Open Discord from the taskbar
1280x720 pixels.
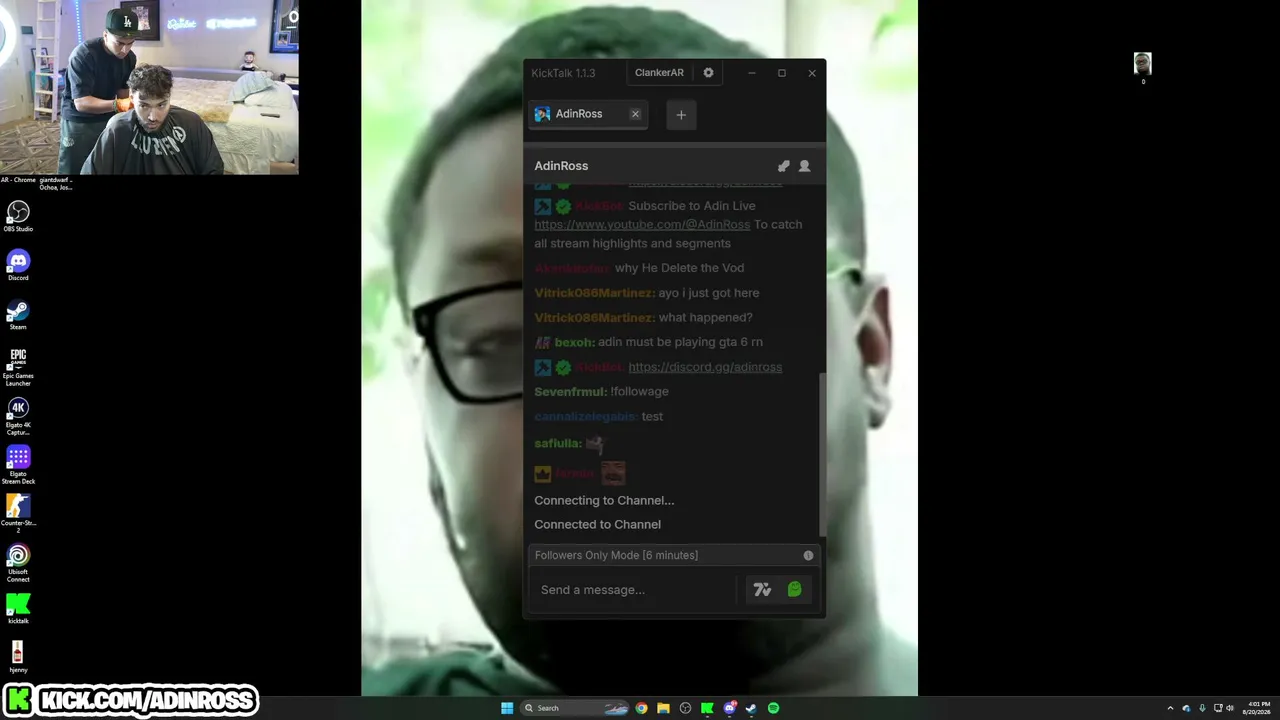click(729, 708)
